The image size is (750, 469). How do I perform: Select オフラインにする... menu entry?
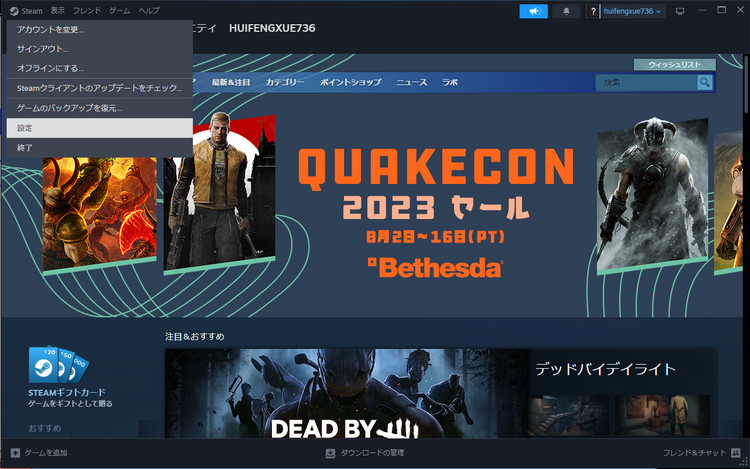pos(99,68)
